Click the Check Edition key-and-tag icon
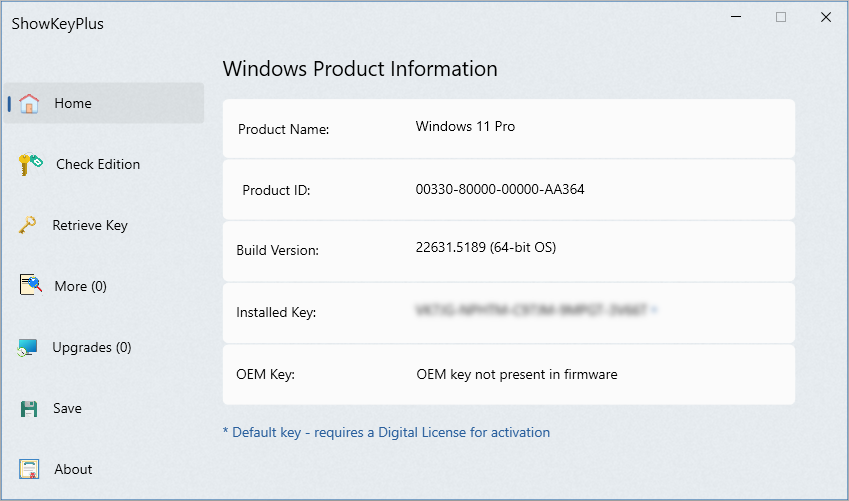Image resolution: width=849 pixels, height=501 pixels. (30, 164)
